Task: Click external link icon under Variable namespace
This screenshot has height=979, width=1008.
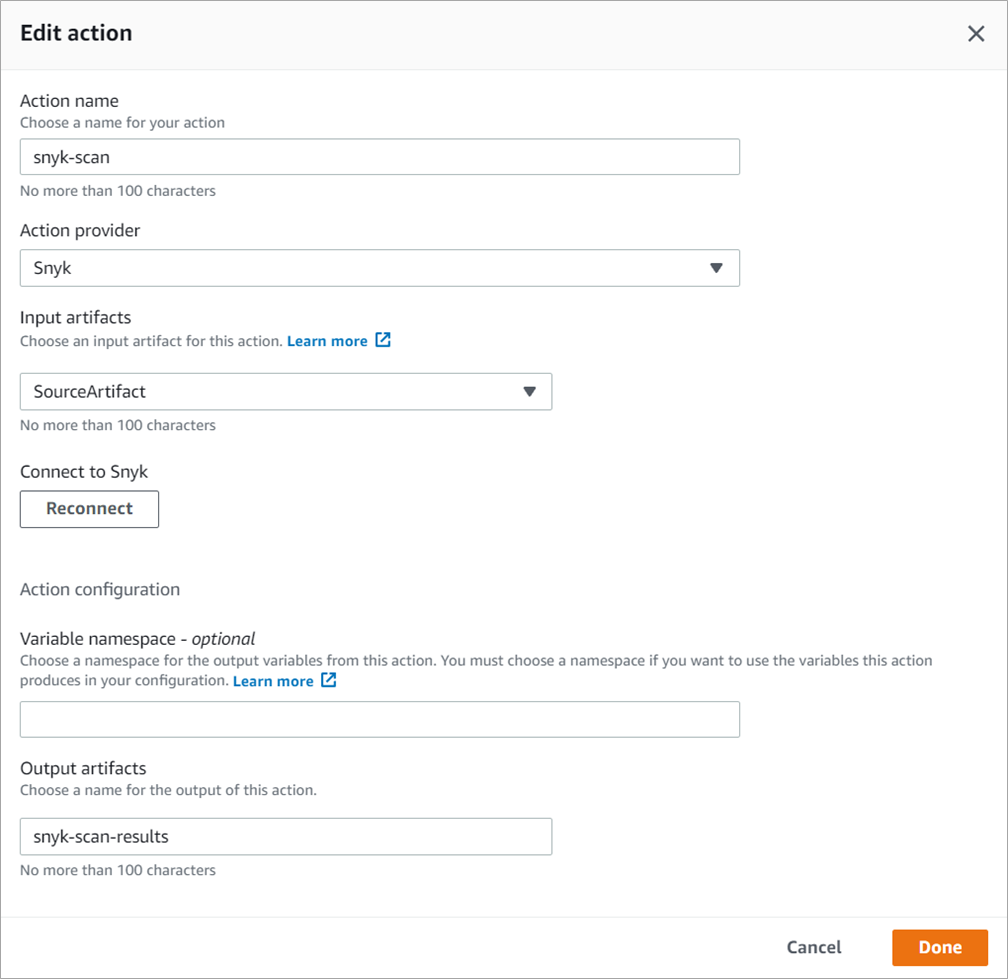Action: (x=329, y=680)
